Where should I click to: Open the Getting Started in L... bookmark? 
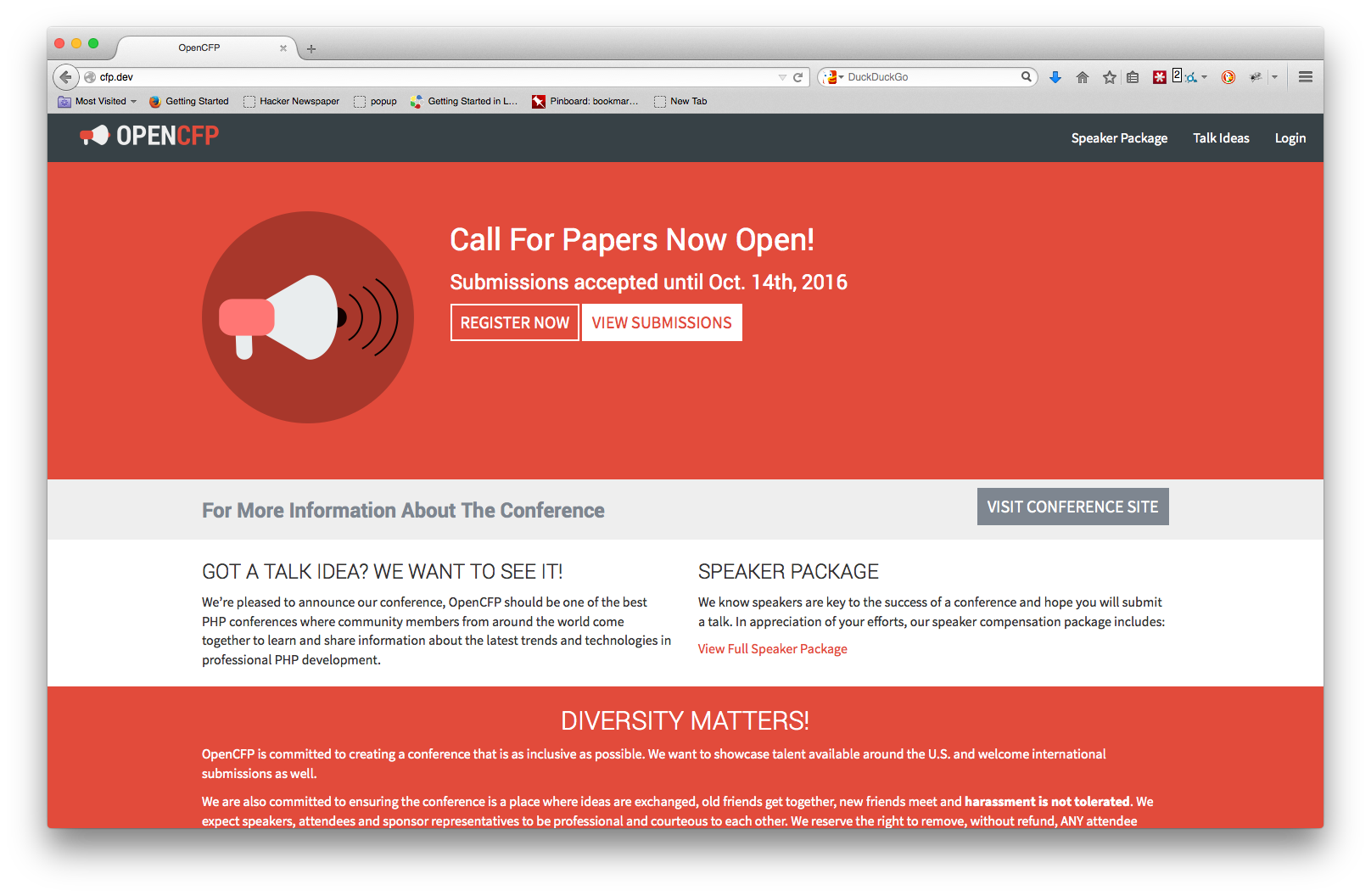pyautogui.click(x=463, y=101)
